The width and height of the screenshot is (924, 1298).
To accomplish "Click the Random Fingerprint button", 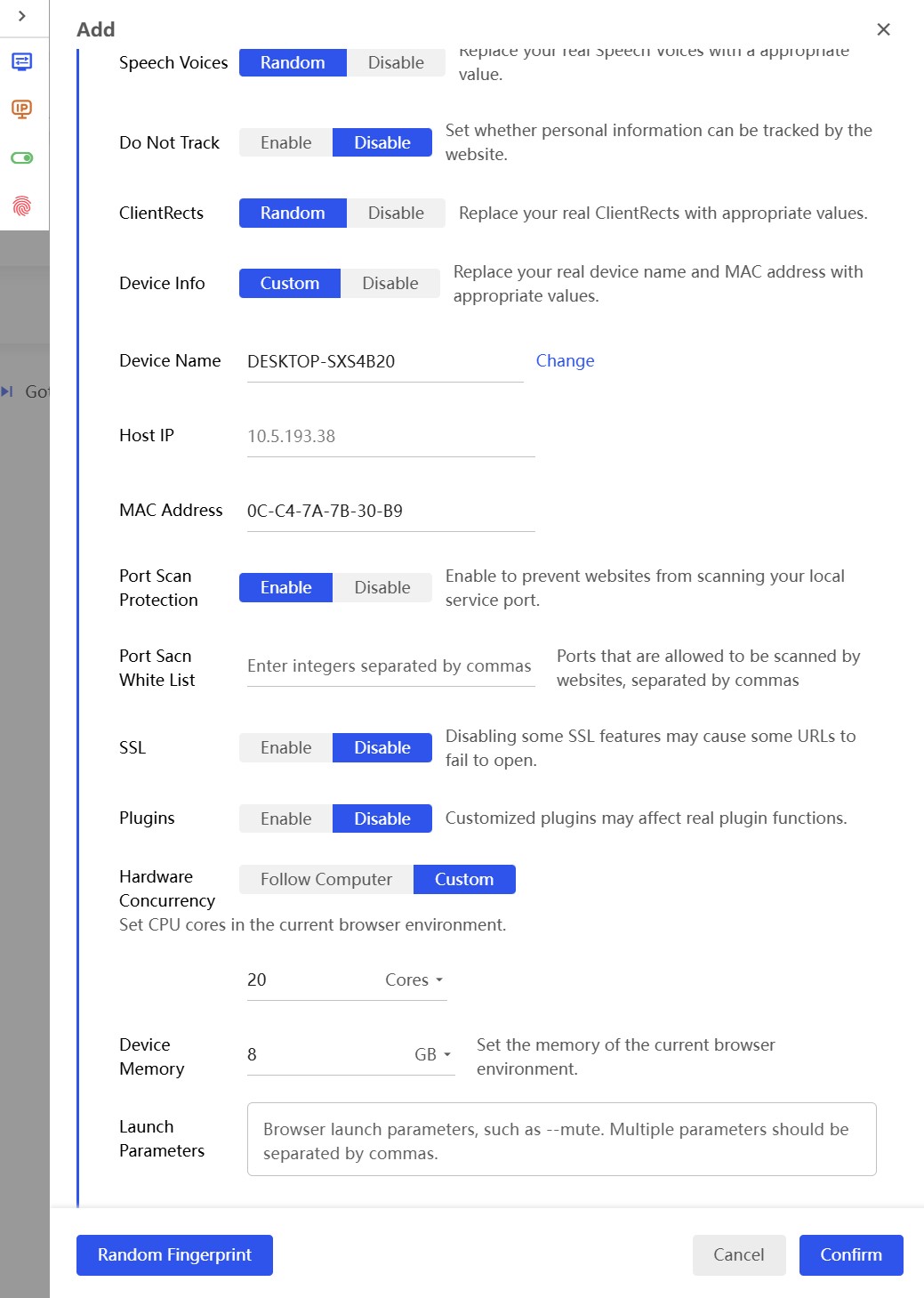I will tap(174, 1254).
